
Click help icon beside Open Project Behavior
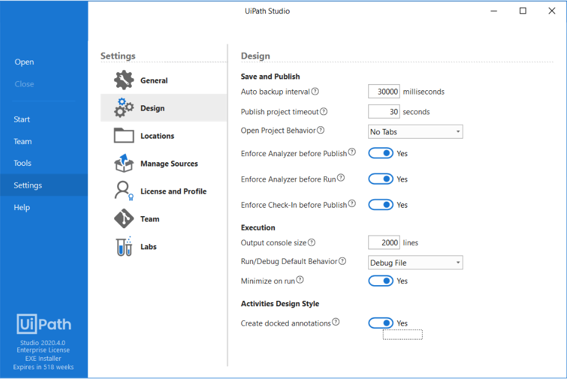coord(320,130)
